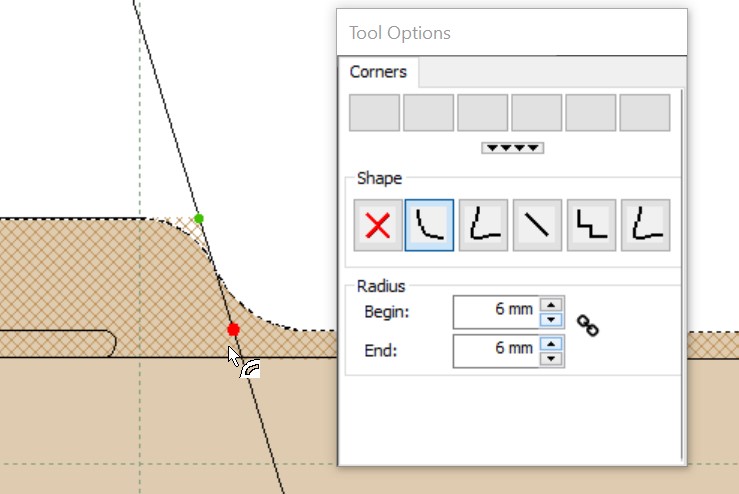
Task: Select the red X no-corner shape
Action: tap(378, 225)
